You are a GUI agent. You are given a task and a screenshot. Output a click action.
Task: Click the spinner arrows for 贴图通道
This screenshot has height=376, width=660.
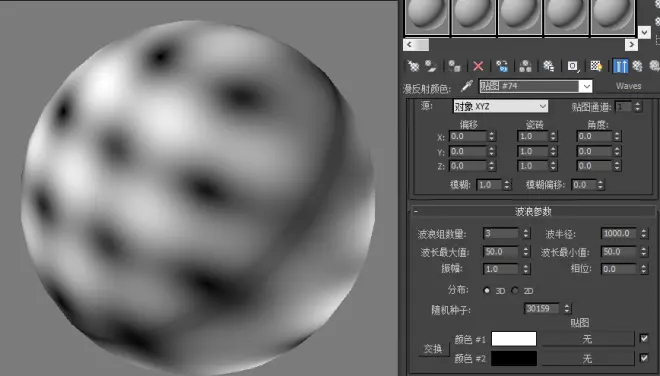coord(638,107)
